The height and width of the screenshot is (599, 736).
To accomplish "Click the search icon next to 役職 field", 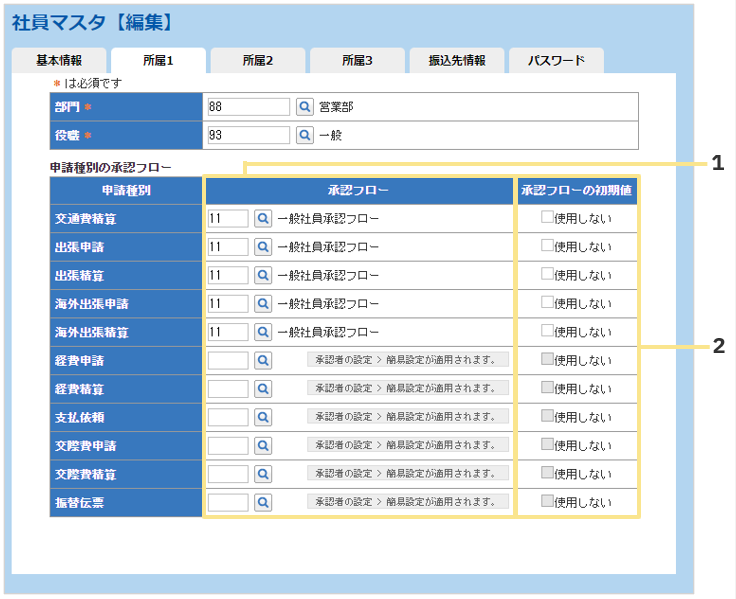I will 304,135.
